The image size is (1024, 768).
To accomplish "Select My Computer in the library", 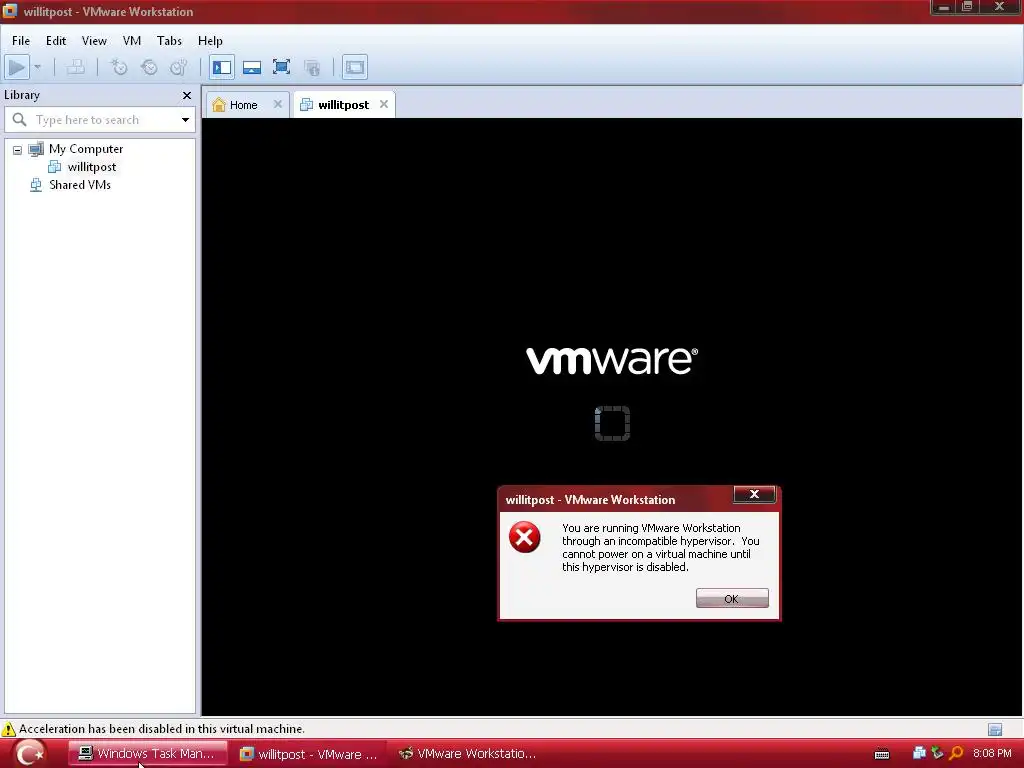I will point(86,149).
